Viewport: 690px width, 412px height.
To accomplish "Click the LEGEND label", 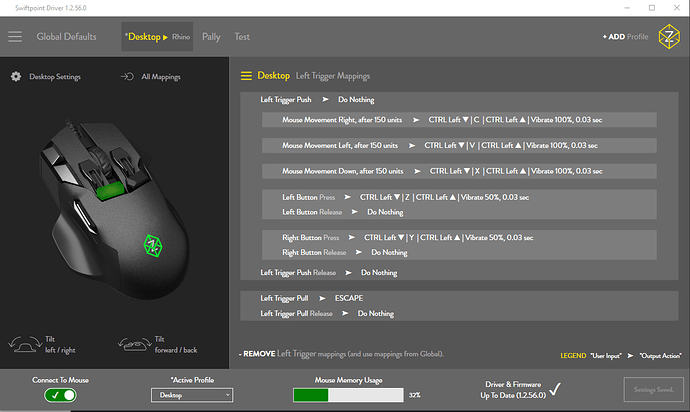I will pos(573,355).
